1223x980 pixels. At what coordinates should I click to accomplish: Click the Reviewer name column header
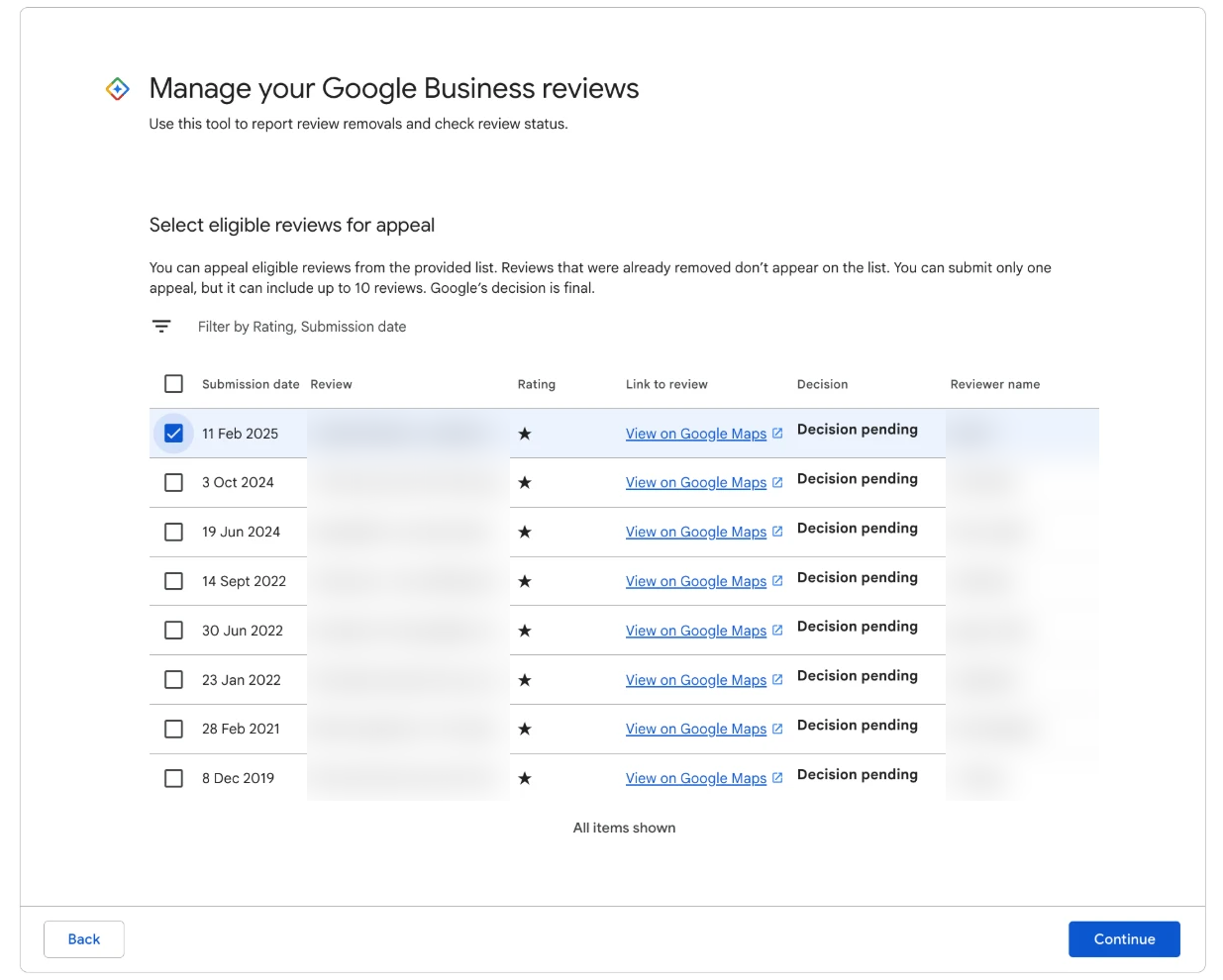pyautogui.click(x=995, y=384)
